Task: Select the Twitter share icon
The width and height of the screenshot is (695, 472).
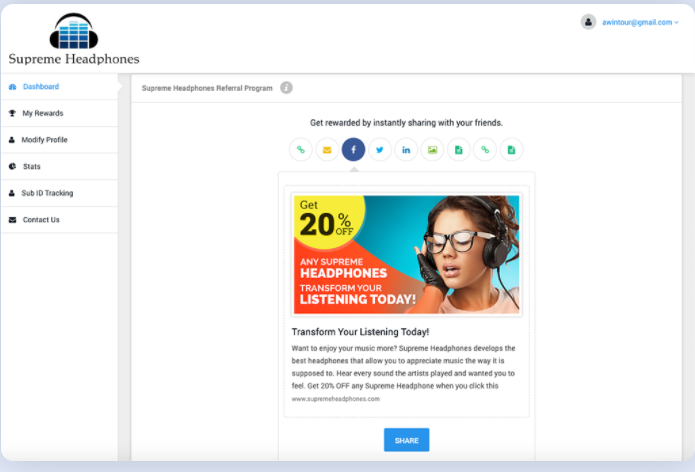Action: pyautogui.click(x=380, y=150)
